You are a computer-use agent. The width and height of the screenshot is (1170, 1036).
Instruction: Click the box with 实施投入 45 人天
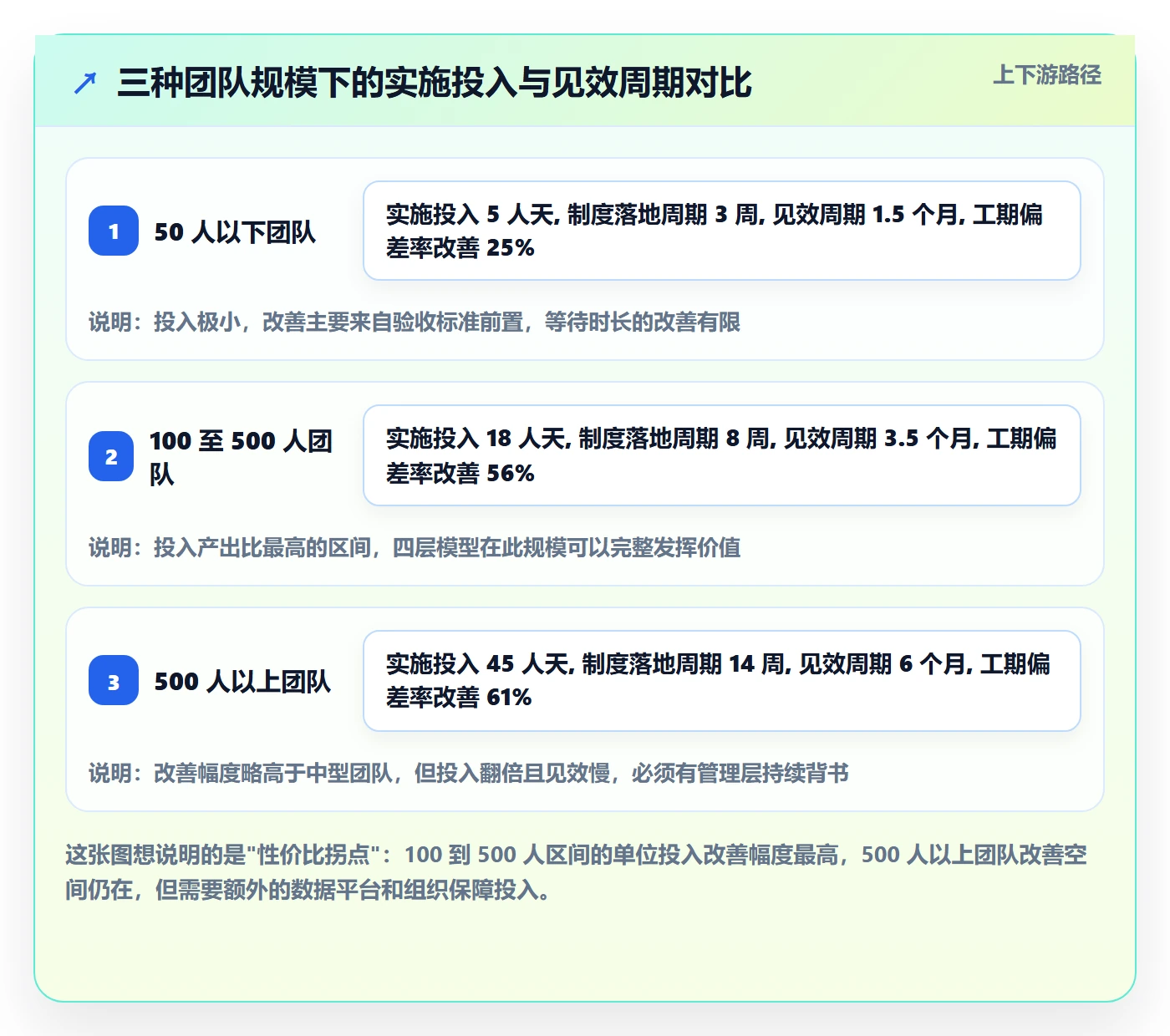coord(722,681)
